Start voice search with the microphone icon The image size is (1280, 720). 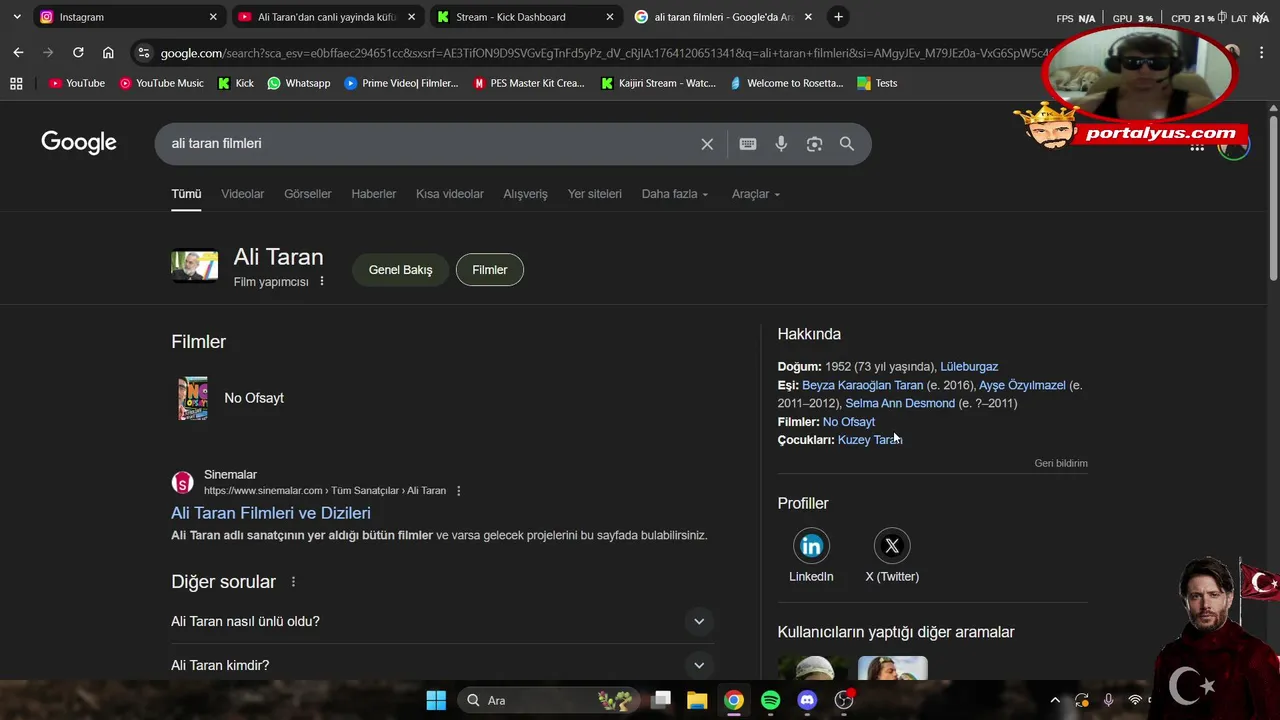pos(781,144)
